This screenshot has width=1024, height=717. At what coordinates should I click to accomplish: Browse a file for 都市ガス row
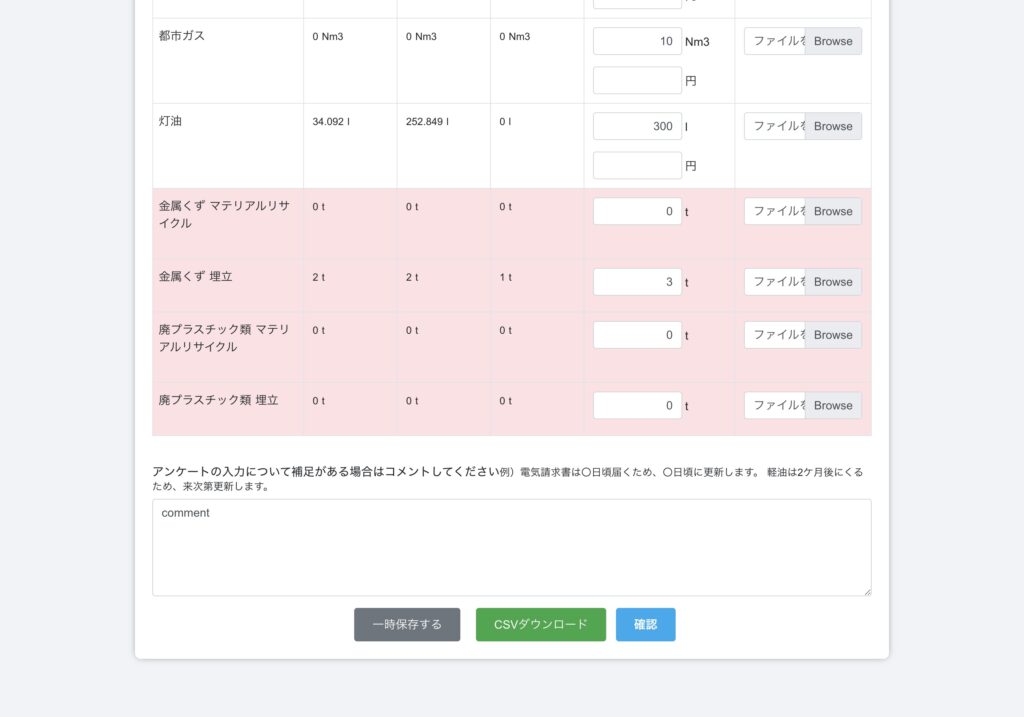pos(833,41)
